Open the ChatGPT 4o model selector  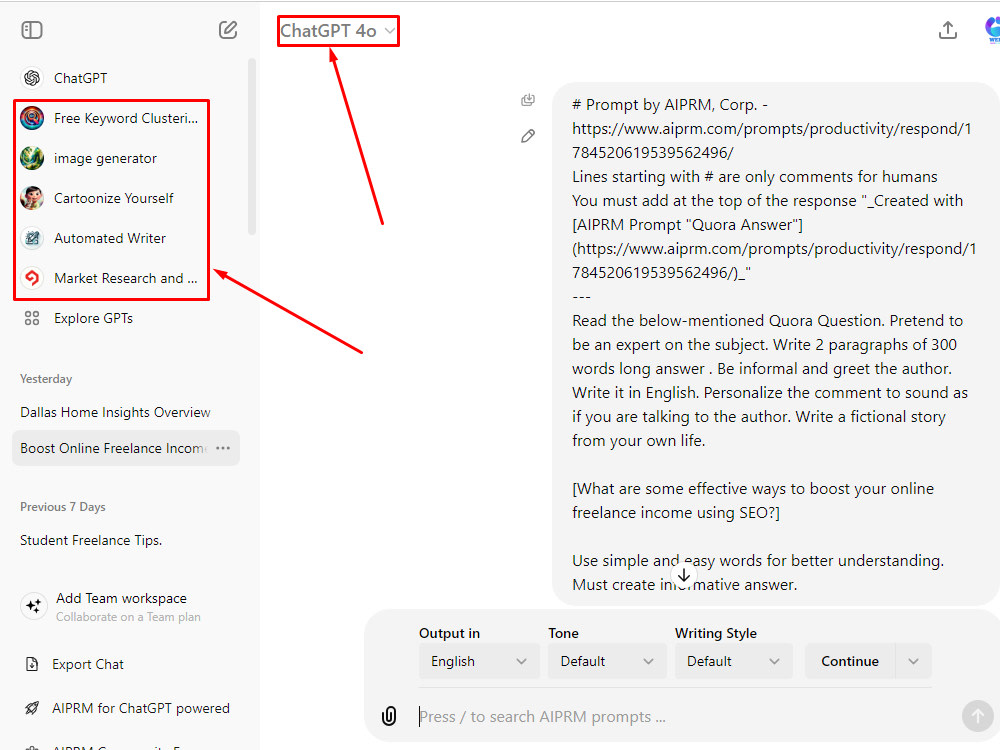click(x=338, y=31)
